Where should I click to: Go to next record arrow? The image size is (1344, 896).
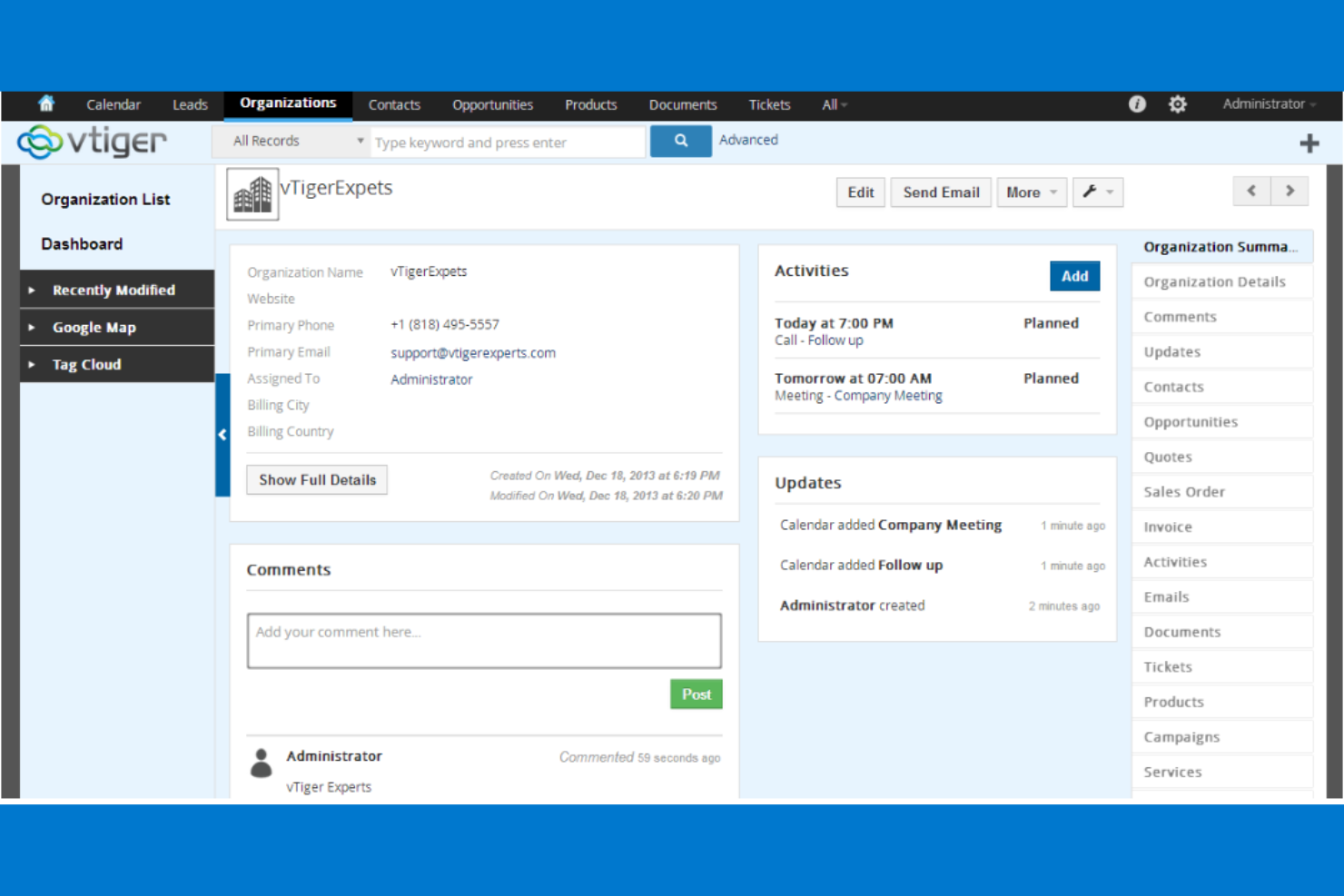[x=1290, y=191]
